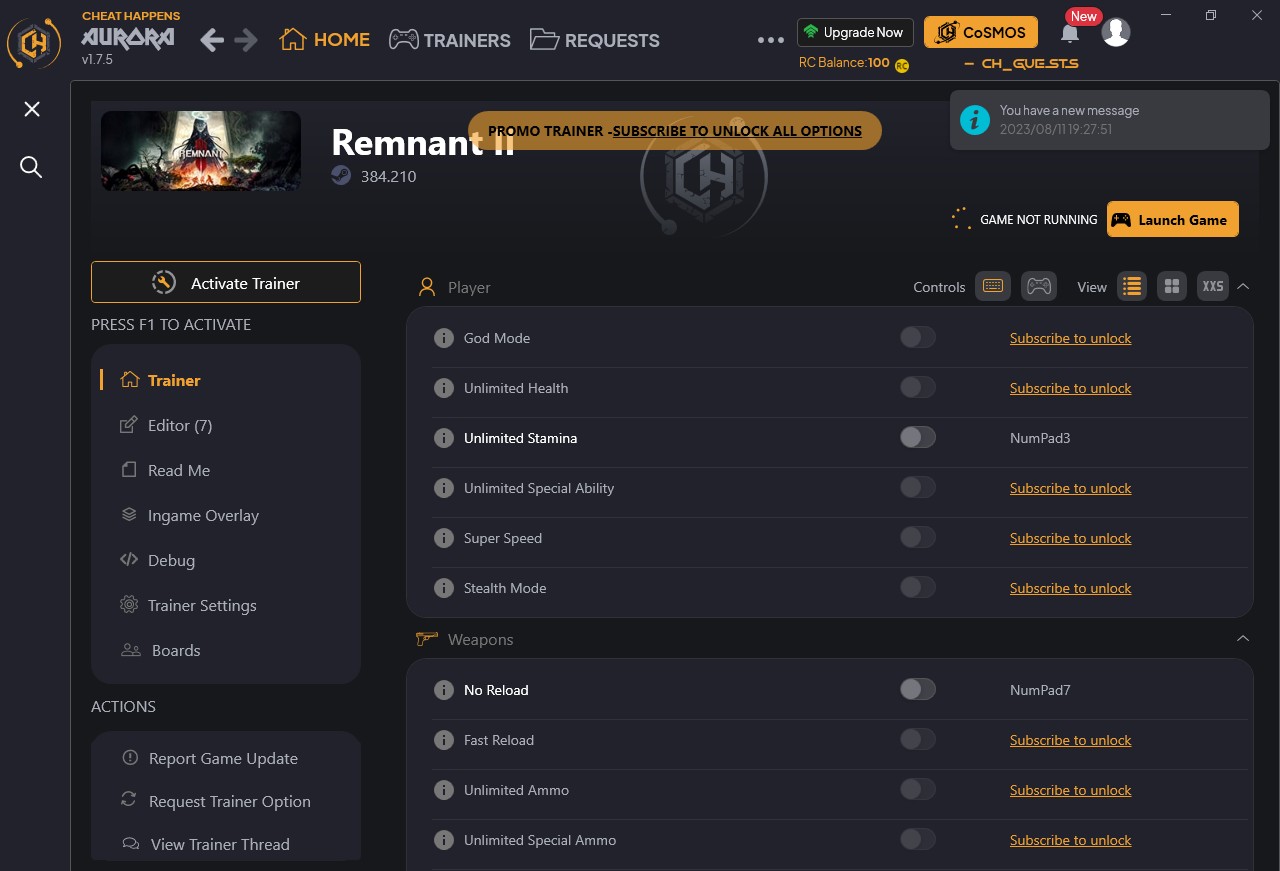Show info for Unlimited Health
1280x871 pixels.
point(444,388)
